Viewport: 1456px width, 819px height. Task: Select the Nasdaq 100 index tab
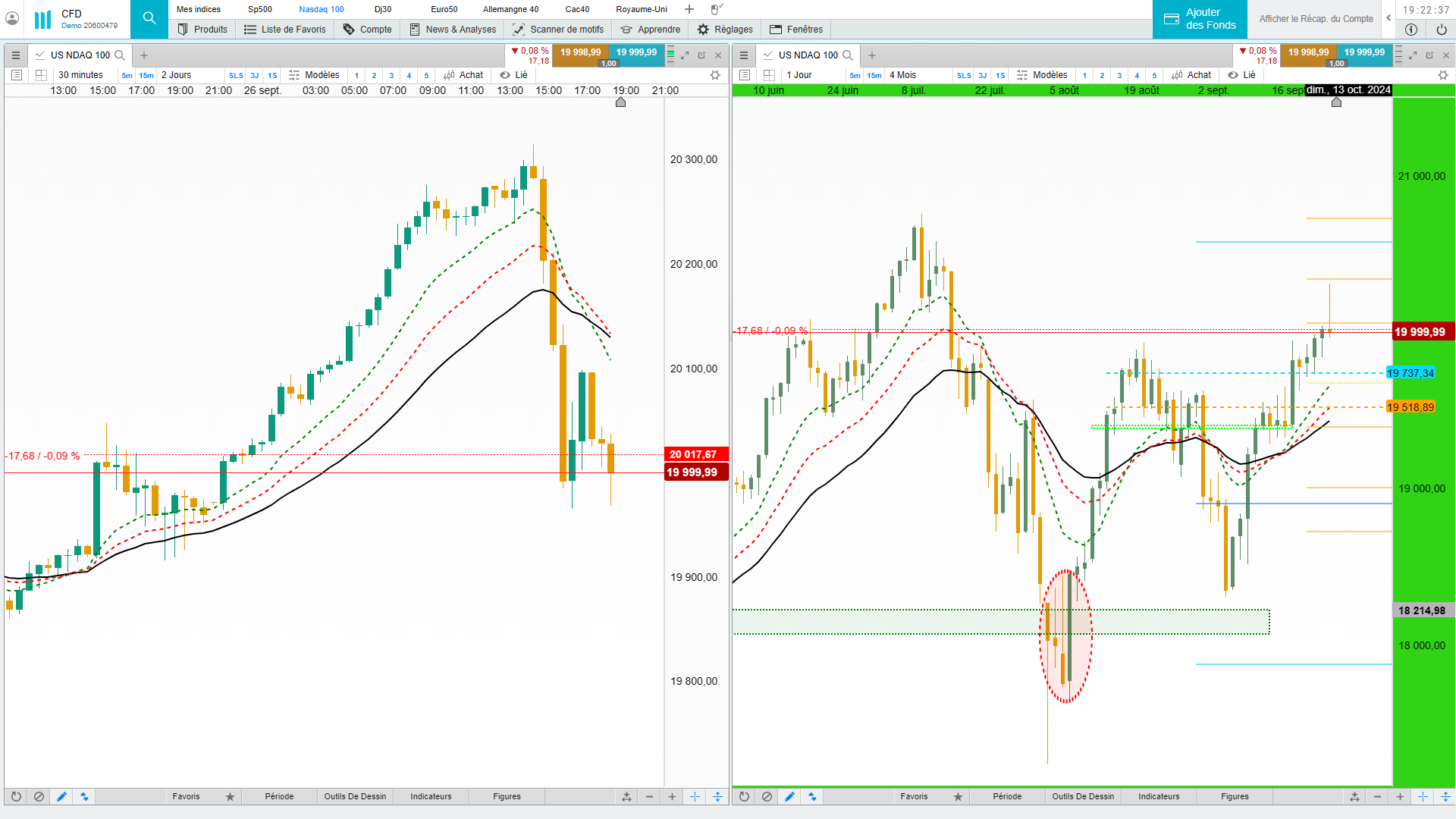321,9
